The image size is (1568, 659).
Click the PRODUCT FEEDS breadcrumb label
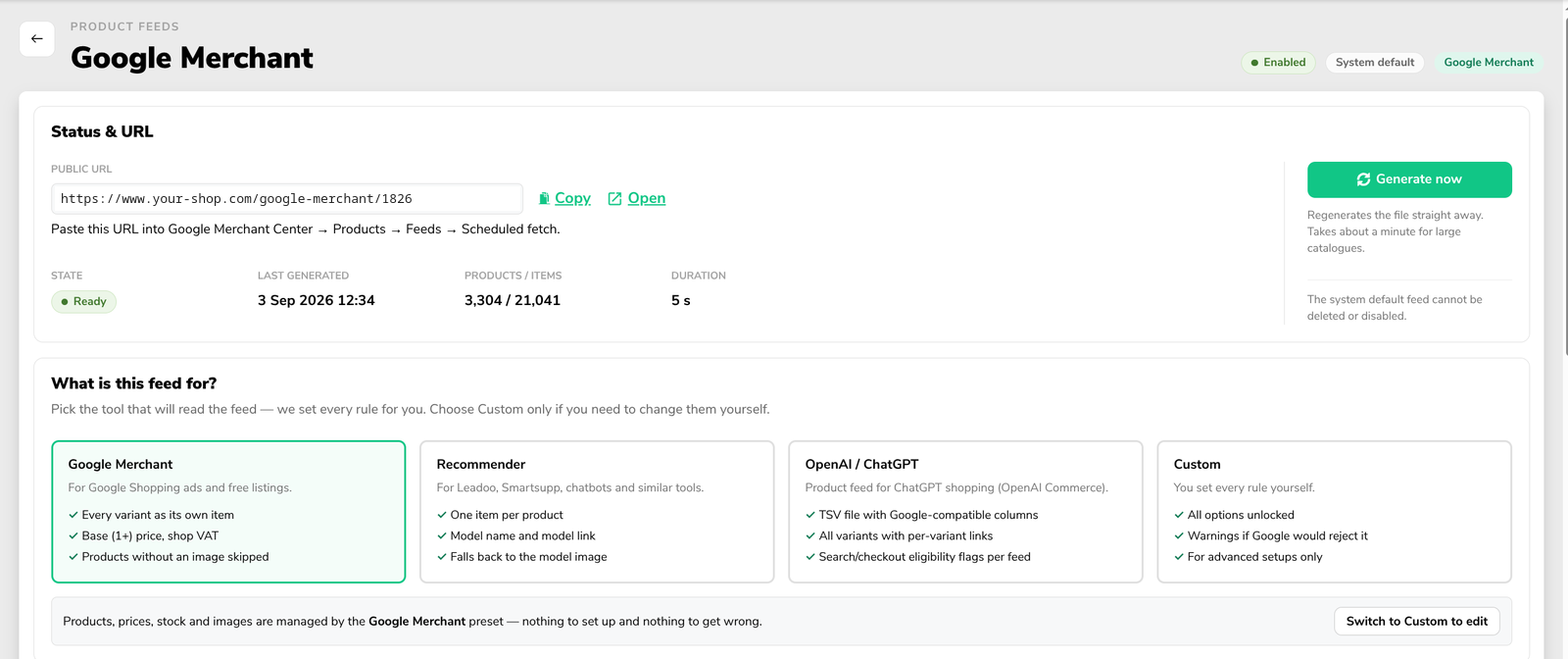[124, 26]
